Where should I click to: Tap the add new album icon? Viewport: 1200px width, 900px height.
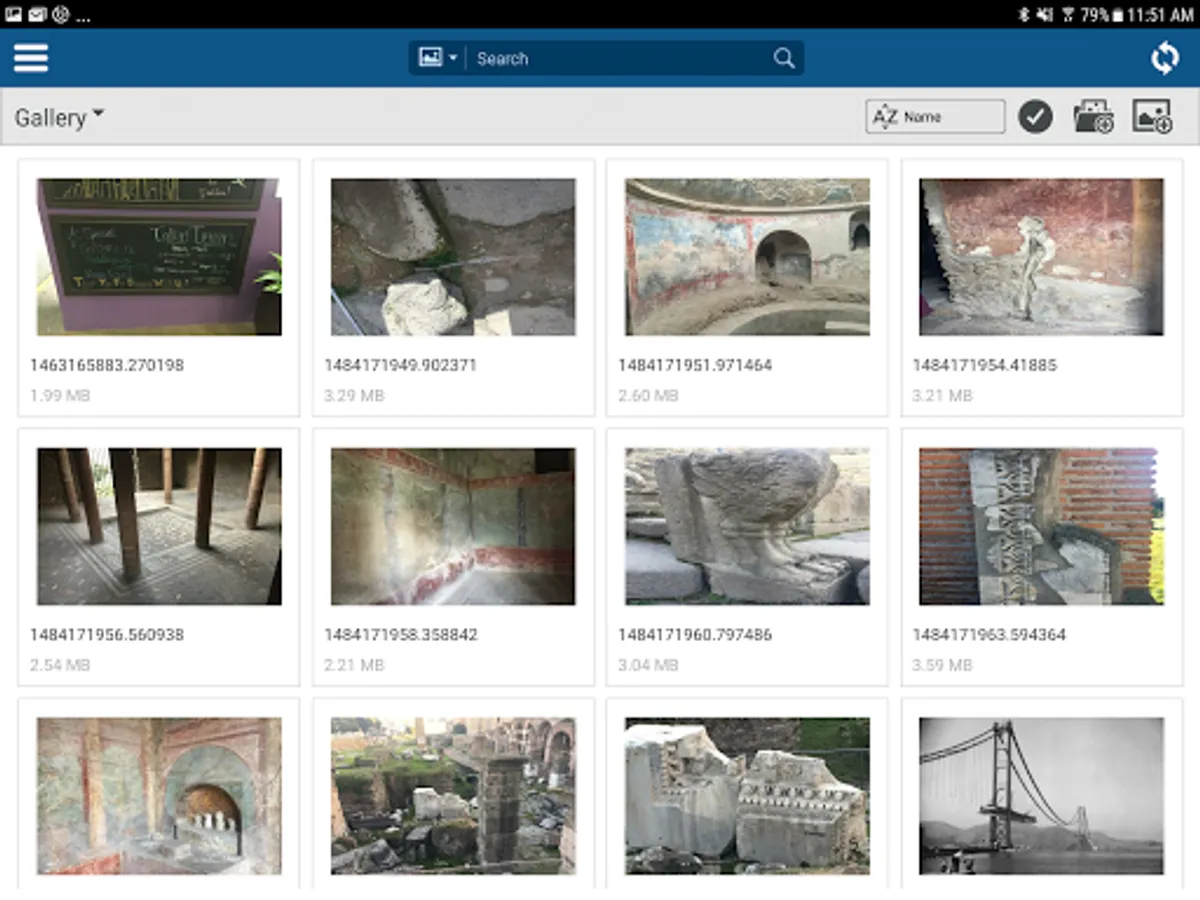(1094, 116)
